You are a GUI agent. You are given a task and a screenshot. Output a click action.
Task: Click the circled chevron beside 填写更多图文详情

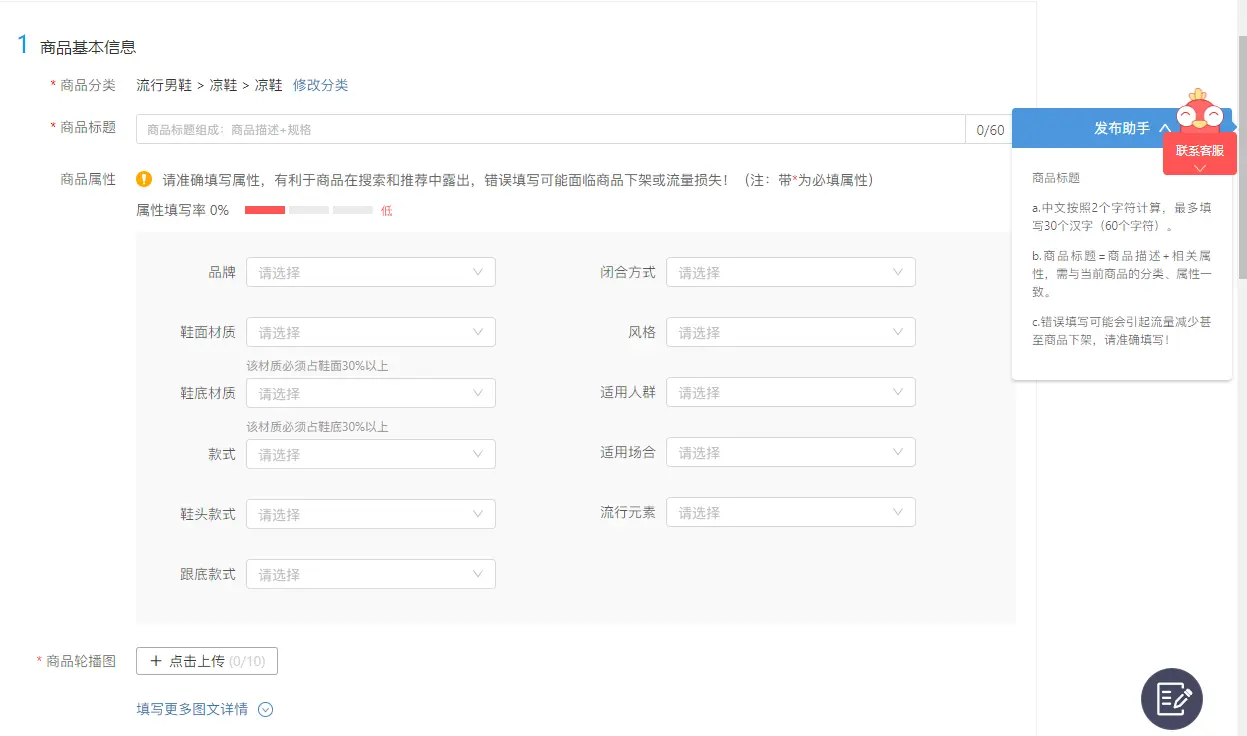265,710
